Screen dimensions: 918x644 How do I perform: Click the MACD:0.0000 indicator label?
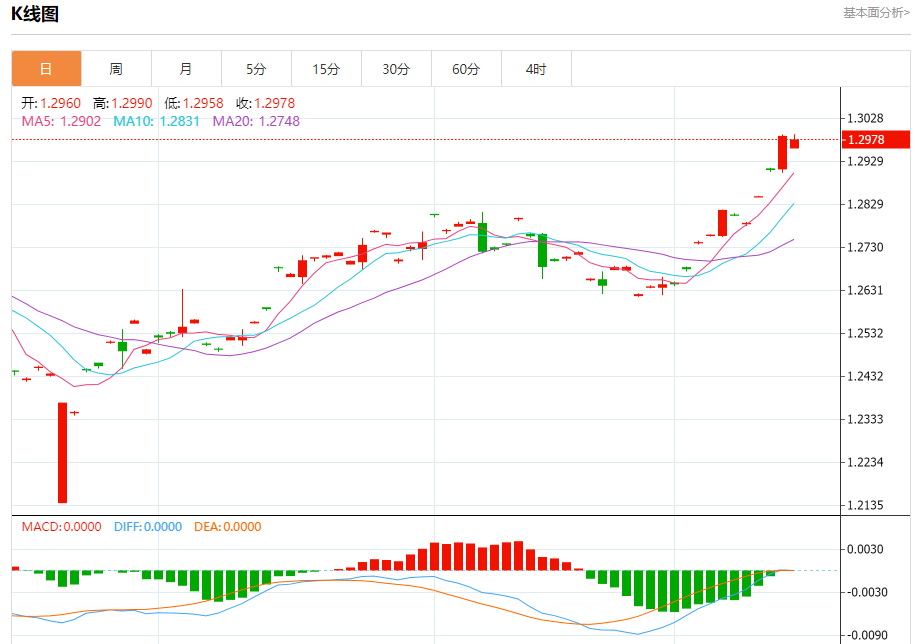[61, 527]
